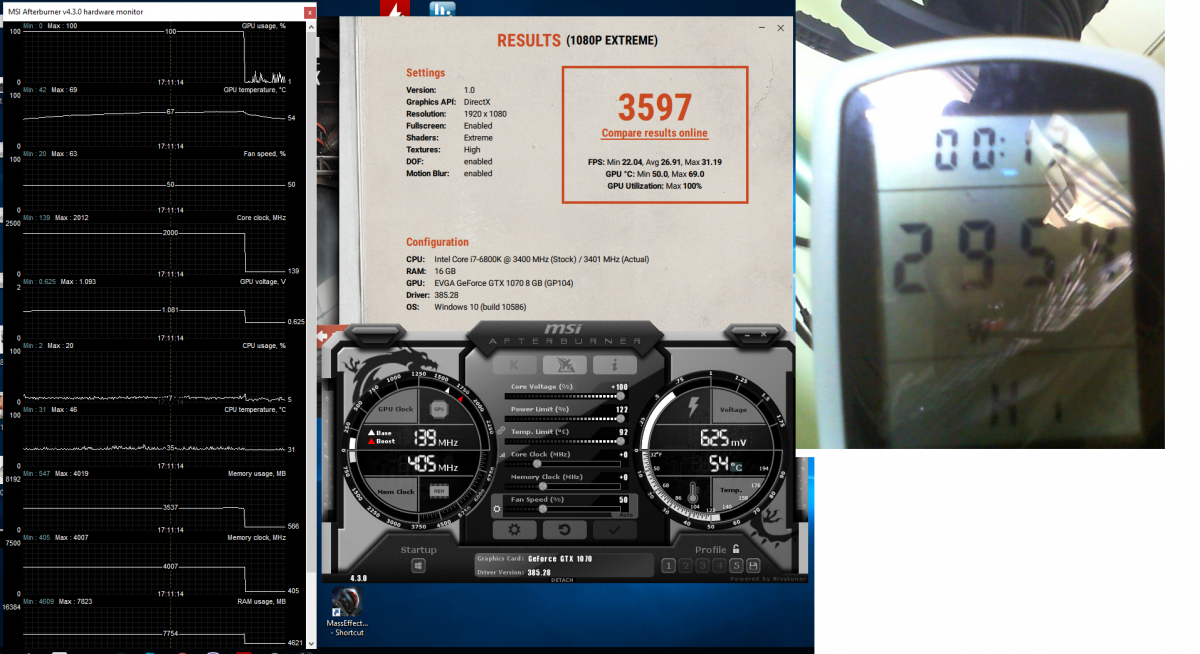The height and width of the screenshot is (654, 1200).
Task: Select profile slot 3
Action: [702, 566]
